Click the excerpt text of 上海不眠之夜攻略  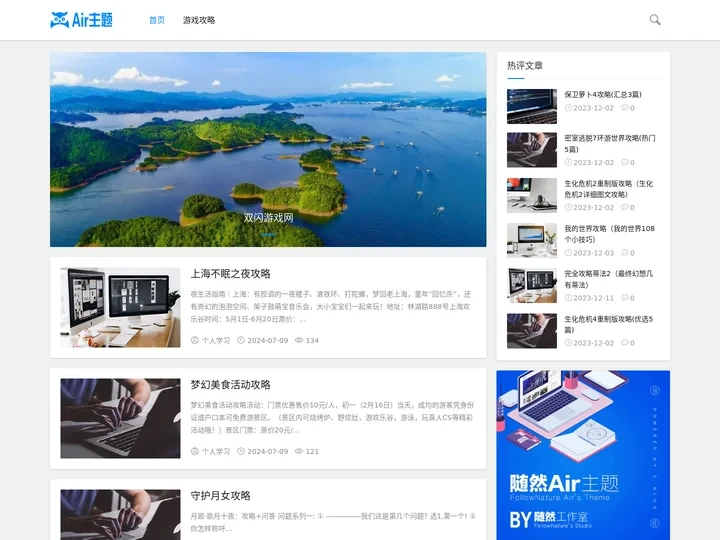(x=331, y=306)
